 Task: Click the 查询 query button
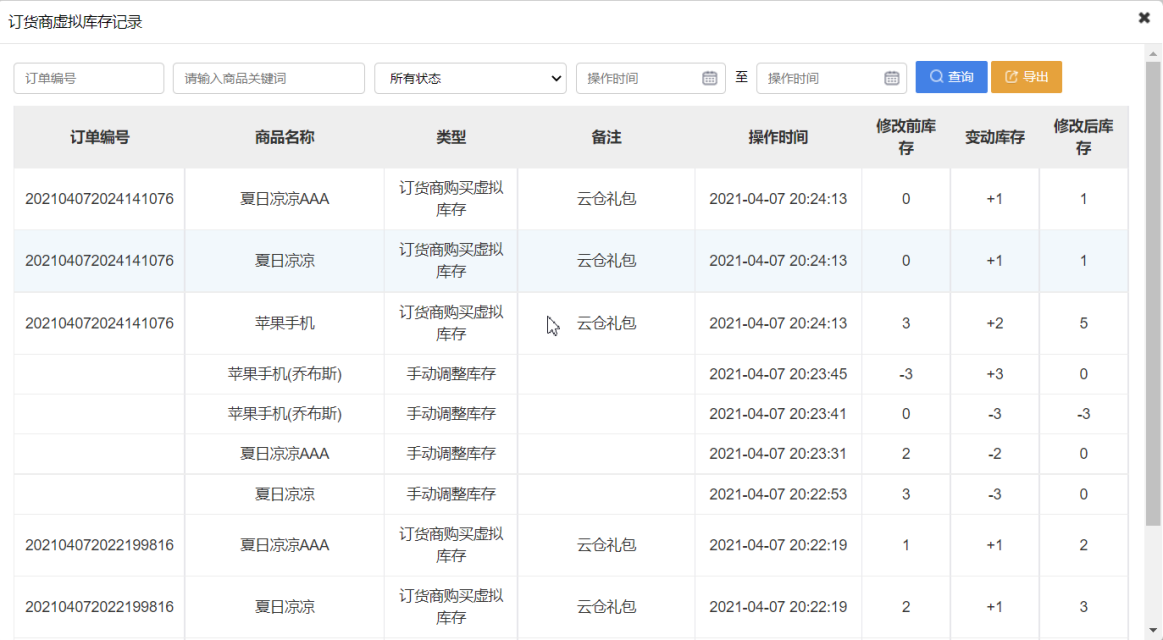pos(951,77)
